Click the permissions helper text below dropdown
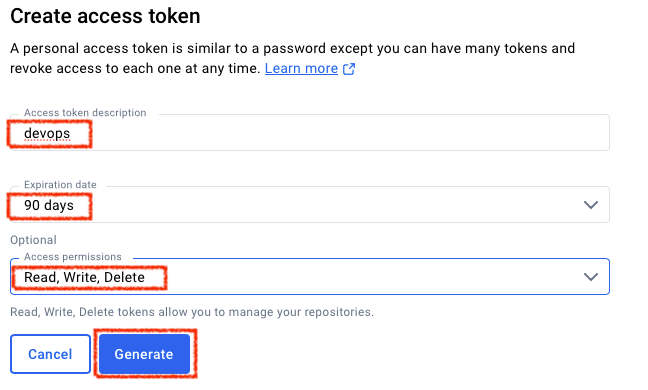The image size is (648, 390). [x=192, y=312]
